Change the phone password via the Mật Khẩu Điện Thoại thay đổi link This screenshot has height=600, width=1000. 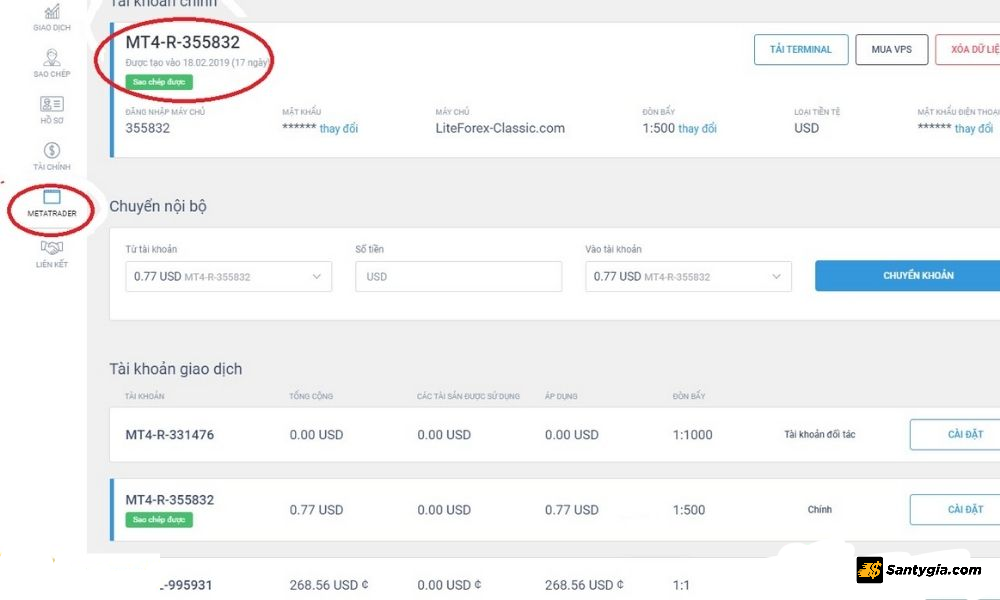click(974, 128)
